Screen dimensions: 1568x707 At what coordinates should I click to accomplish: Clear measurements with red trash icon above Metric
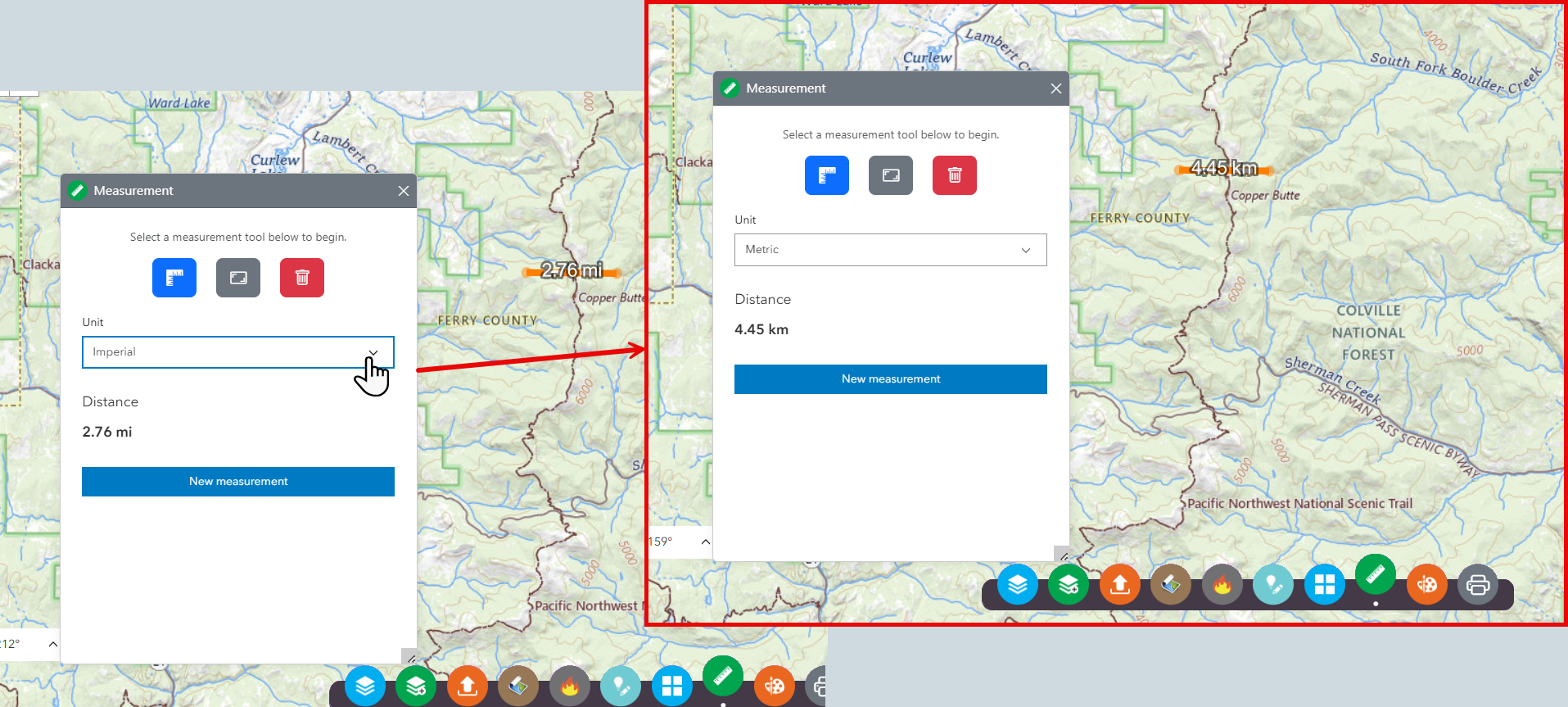point(955,175)
